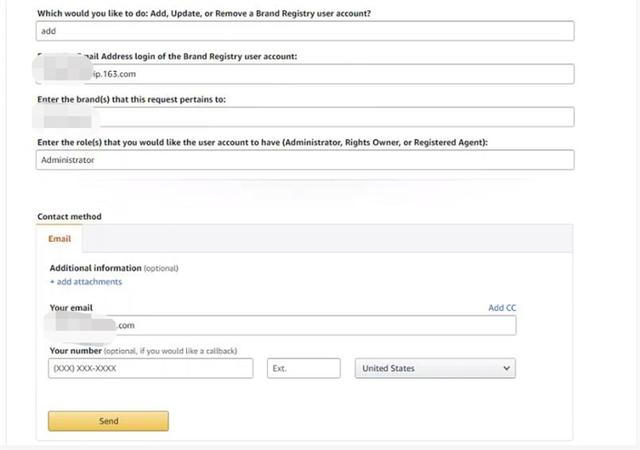
Task: Click the Brand Registry login email field
Action: tap(305, 74)
